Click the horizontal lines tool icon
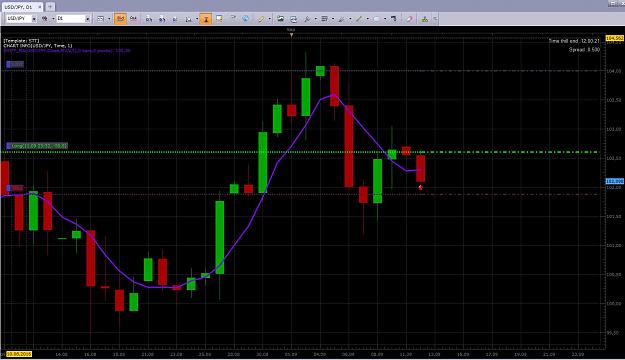This screenshot has height=360, width=625. 324,19
